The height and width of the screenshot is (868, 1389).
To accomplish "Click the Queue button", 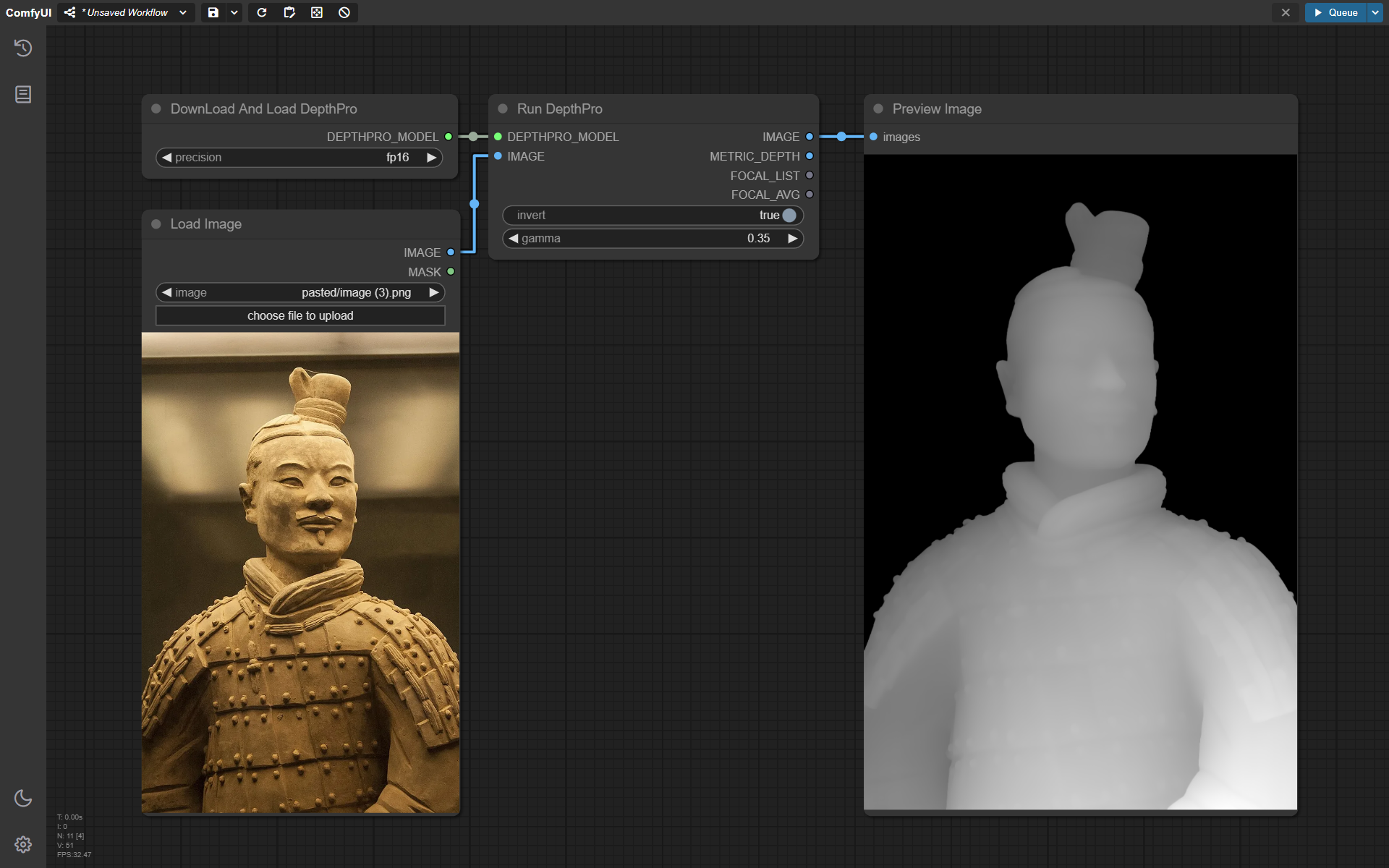I will click(1336, 12).
